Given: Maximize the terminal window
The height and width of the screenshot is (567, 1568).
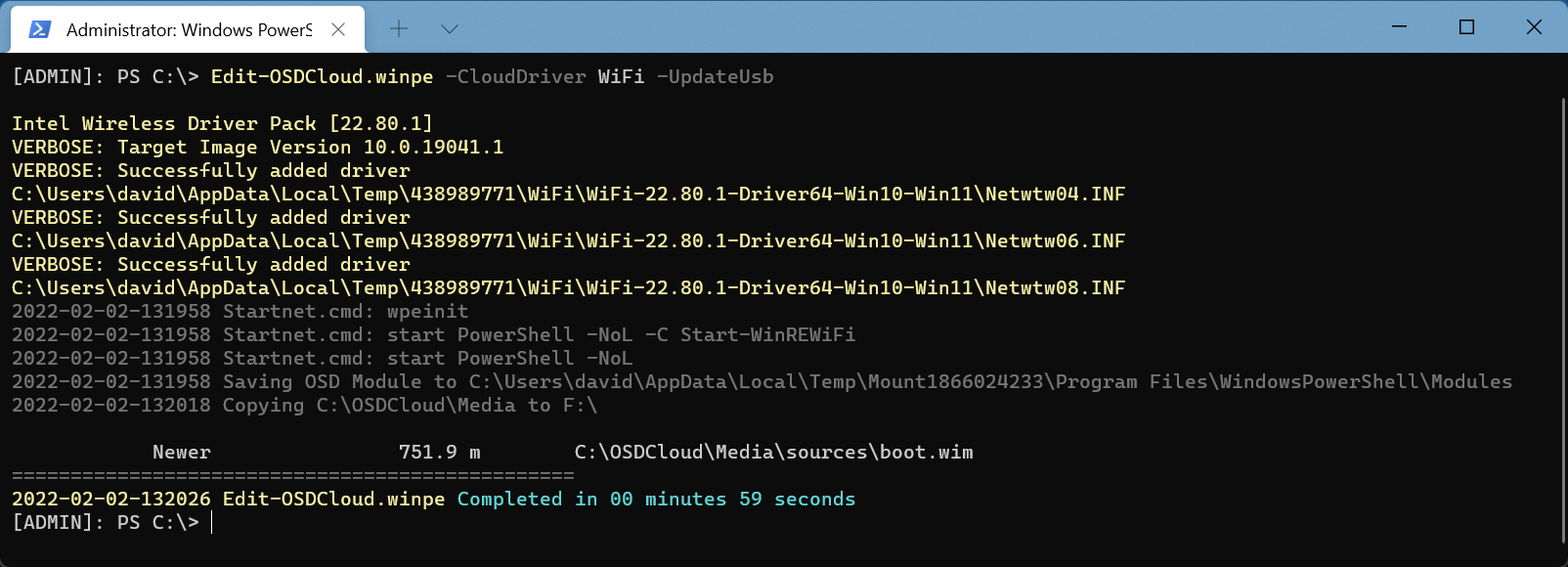Looking at the screenshot, I should (1466, 26).
